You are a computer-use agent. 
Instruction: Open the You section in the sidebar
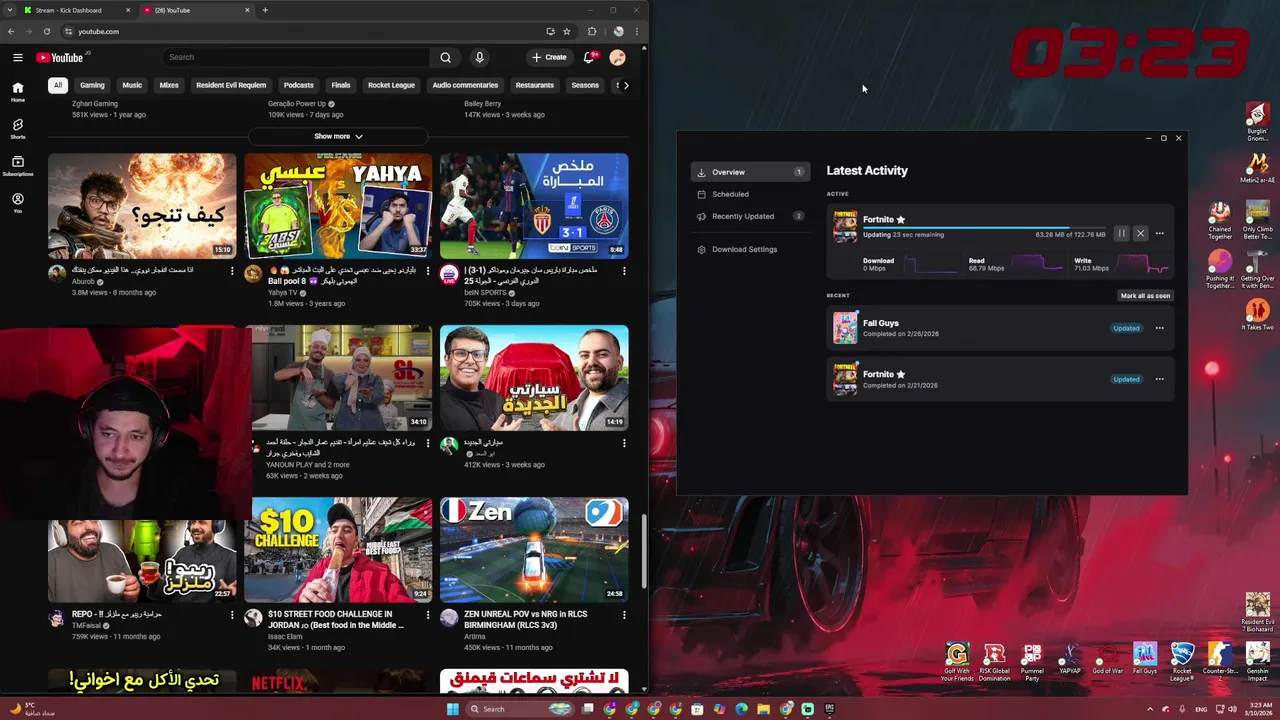point(17,203)
